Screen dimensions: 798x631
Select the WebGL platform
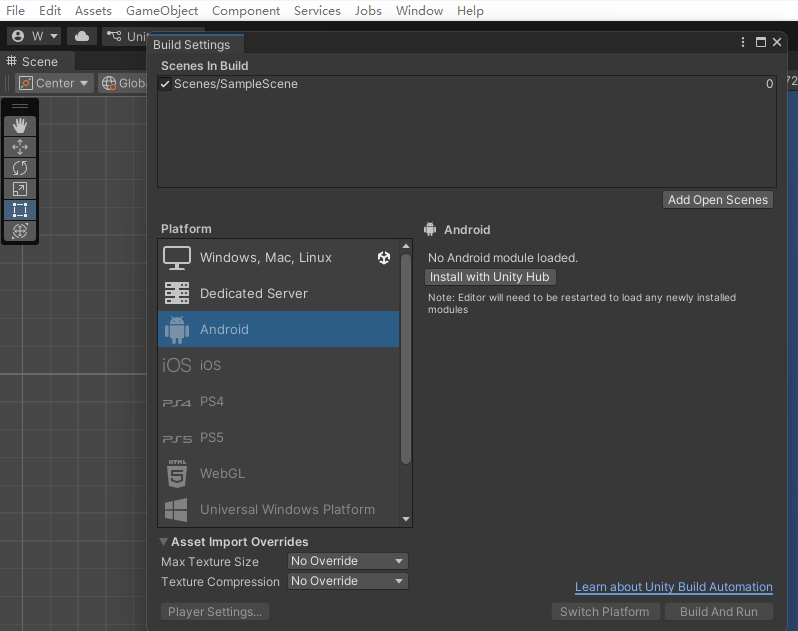coord(278,473)
